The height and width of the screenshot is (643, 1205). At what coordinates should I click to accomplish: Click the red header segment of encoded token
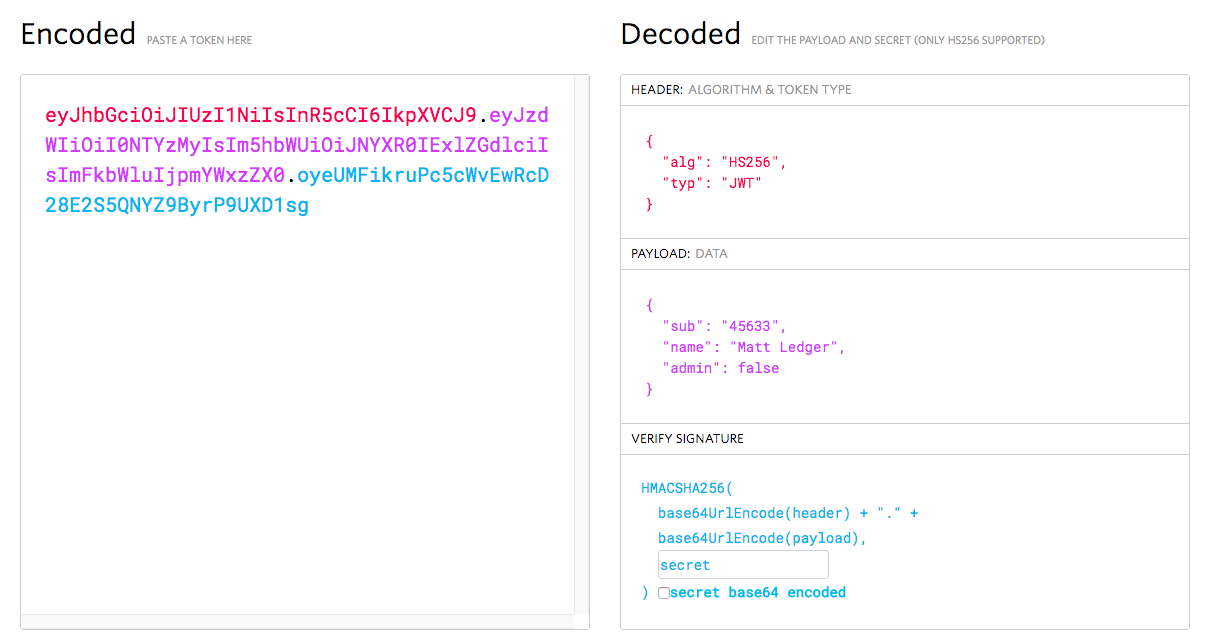coord(261,114)
